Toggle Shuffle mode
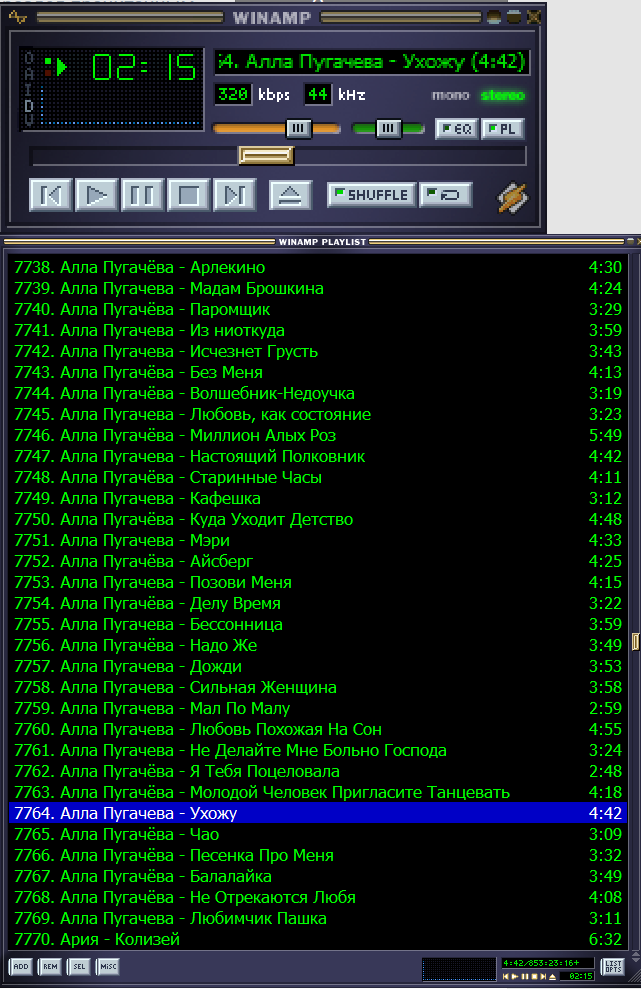This screenshot has height=989, width=641. [x=371, y=194]
